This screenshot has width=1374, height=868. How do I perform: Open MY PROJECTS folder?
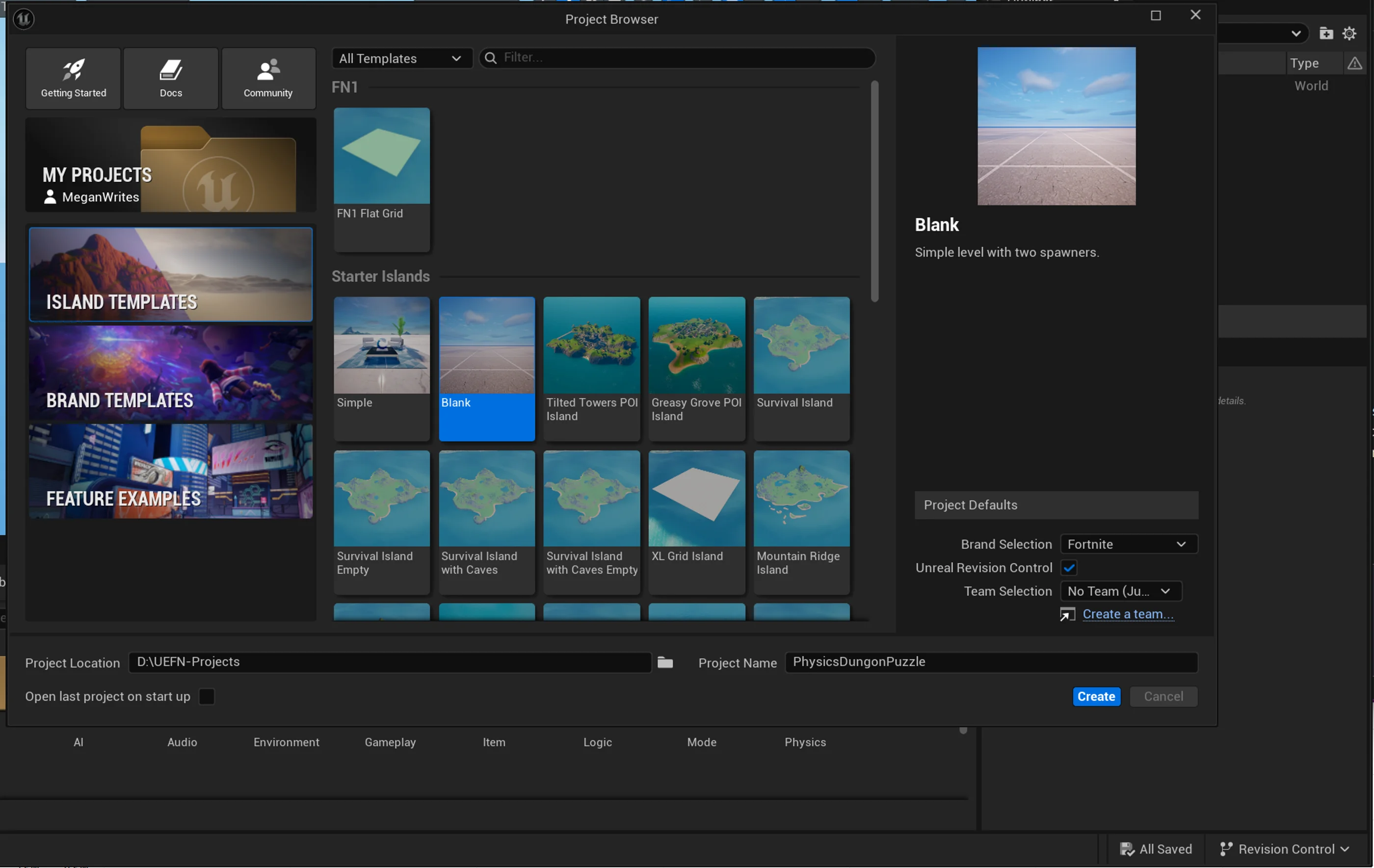pyautogui.click(x=171, y=165)
